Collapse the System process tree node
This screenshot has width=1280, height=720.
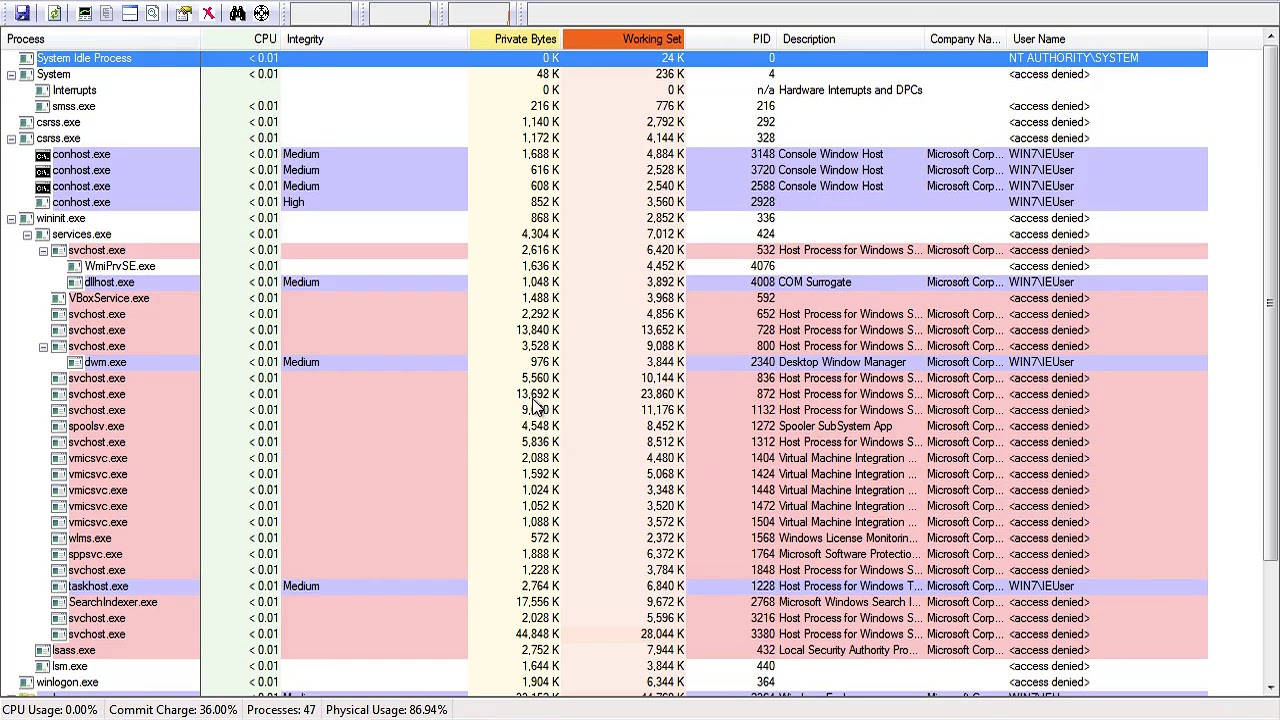(11, 74)
